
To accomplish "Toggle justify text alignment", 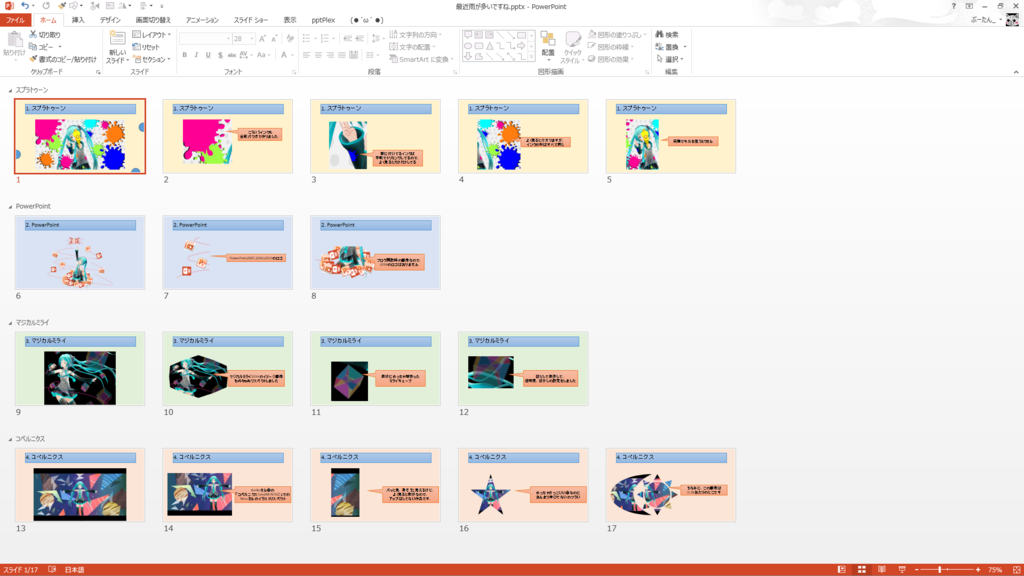I will point(342,56).
